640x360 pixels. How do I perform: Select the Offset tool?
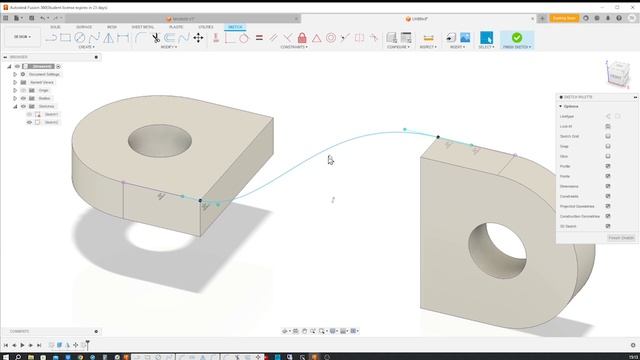[x=169, y=38]
